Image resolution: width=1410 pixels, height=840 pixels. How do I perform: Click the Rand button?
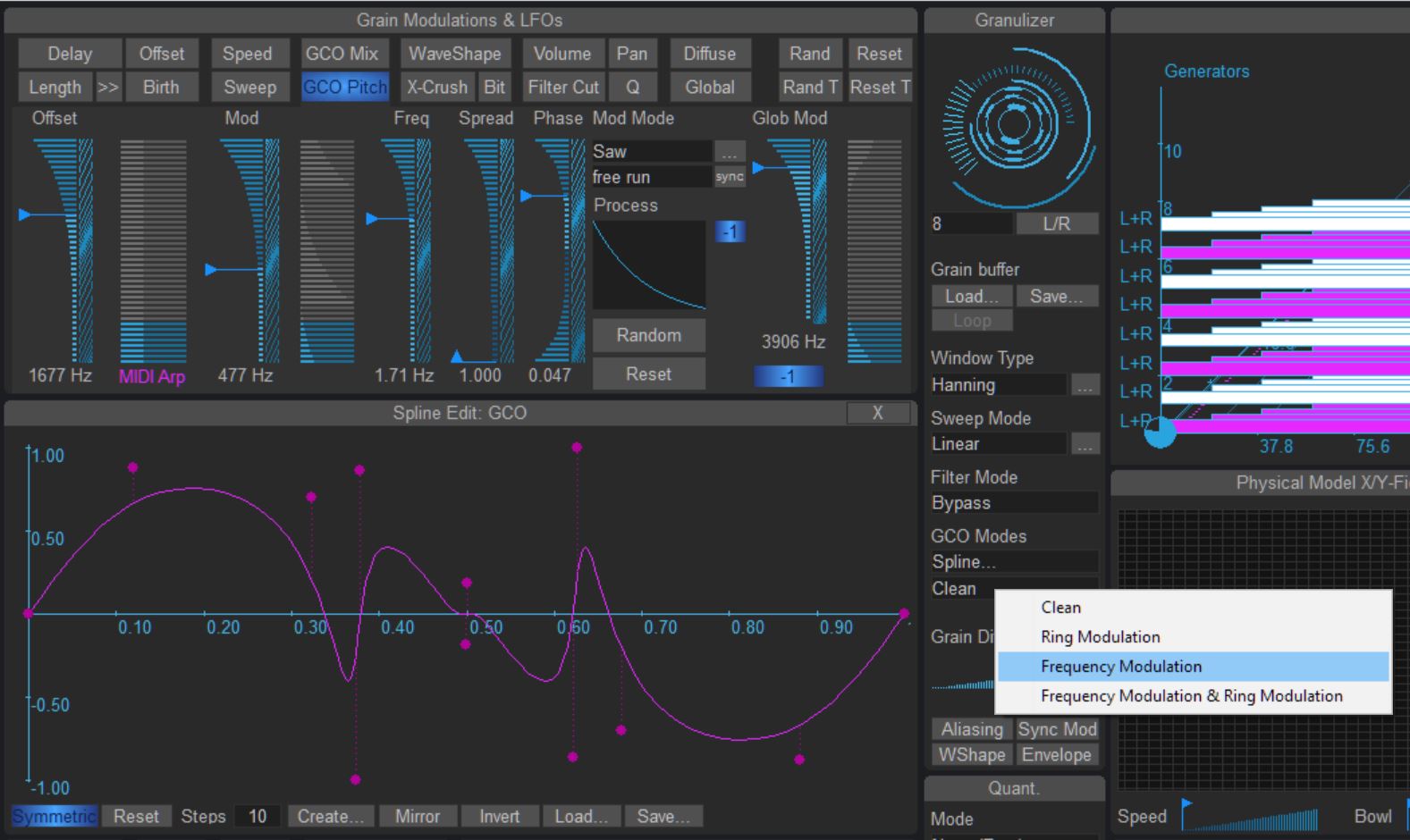(810, 54)
